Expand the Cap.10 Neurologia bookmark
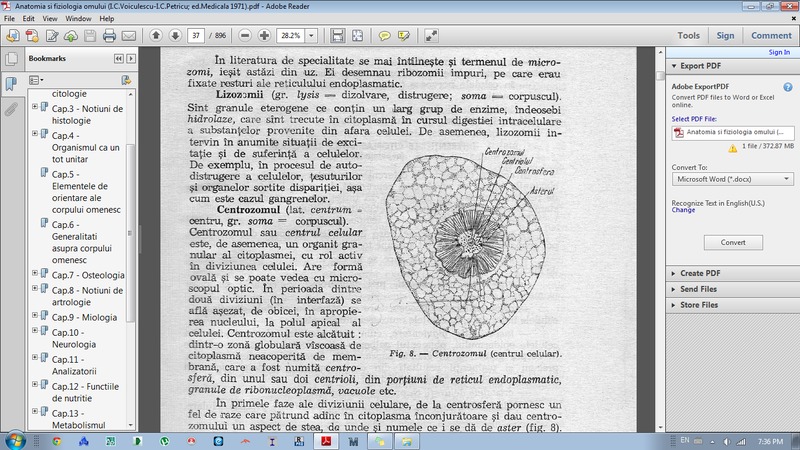The width and height of the screenshot is (800, 450). (x=35, y=331)
